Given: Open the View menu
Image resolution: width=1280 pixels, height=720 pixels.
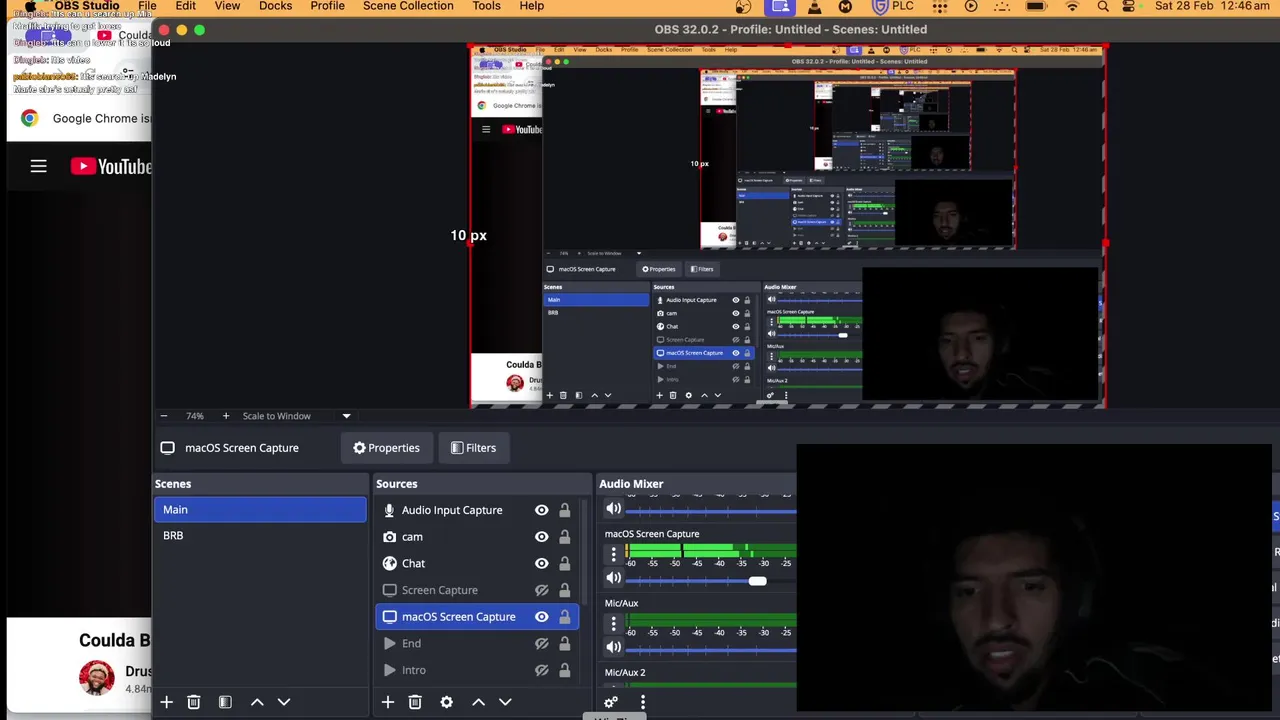Looking at the screenshot, I should pos(227,6).
